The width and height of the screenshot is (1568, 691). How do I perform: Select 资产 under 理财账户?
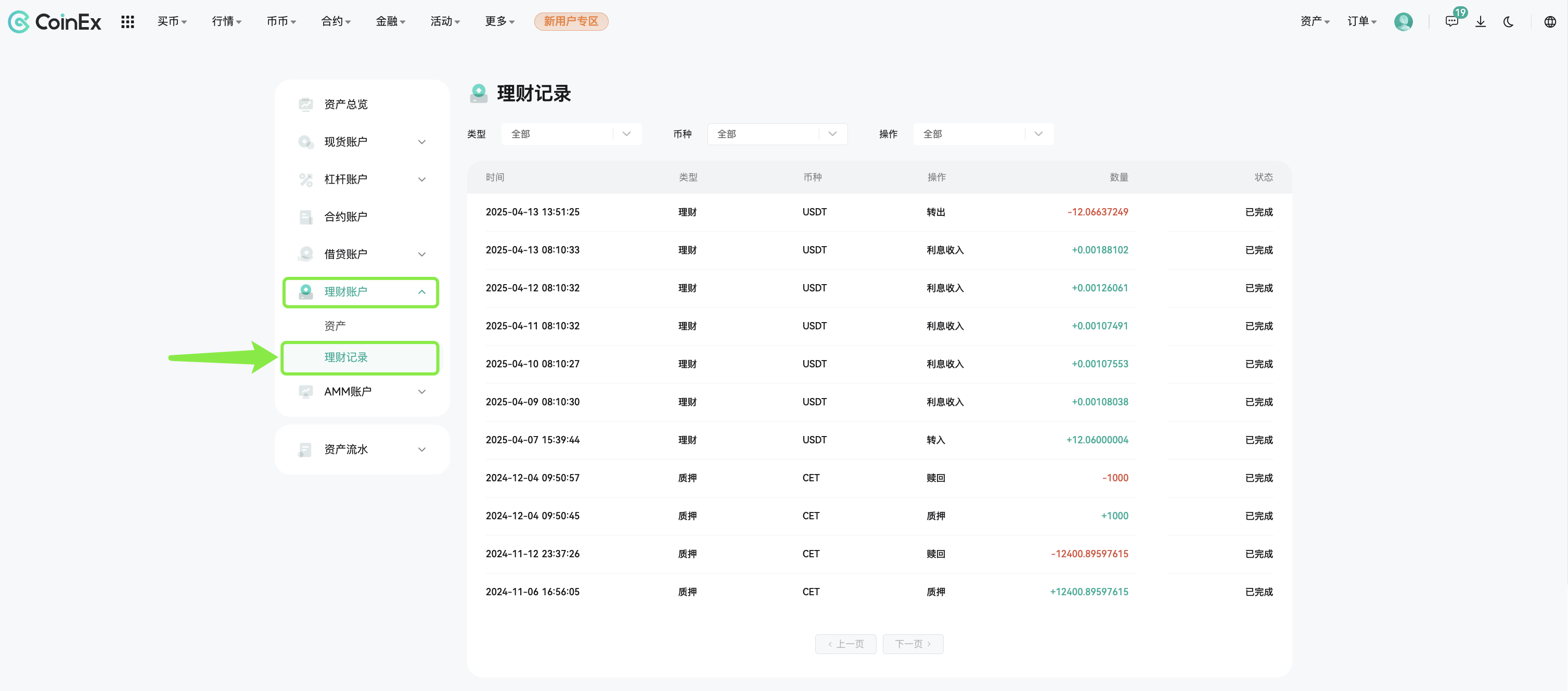335,326
